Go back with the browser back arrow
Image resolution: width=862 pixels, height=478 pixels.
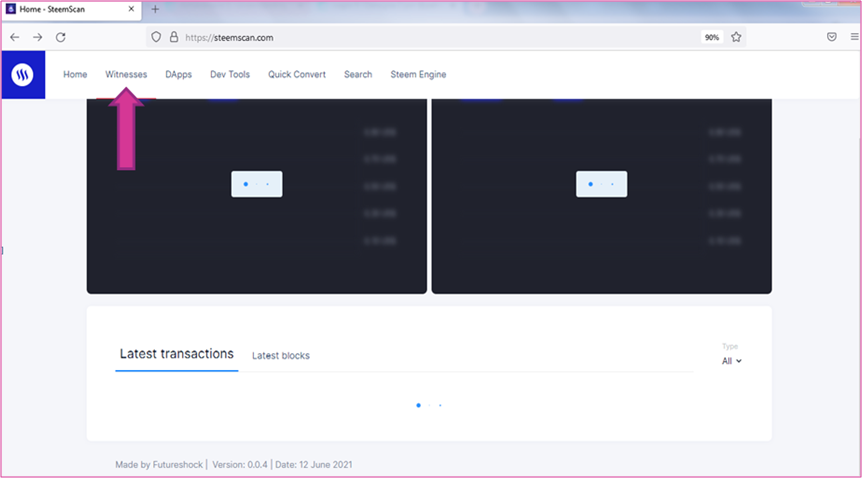15,37
